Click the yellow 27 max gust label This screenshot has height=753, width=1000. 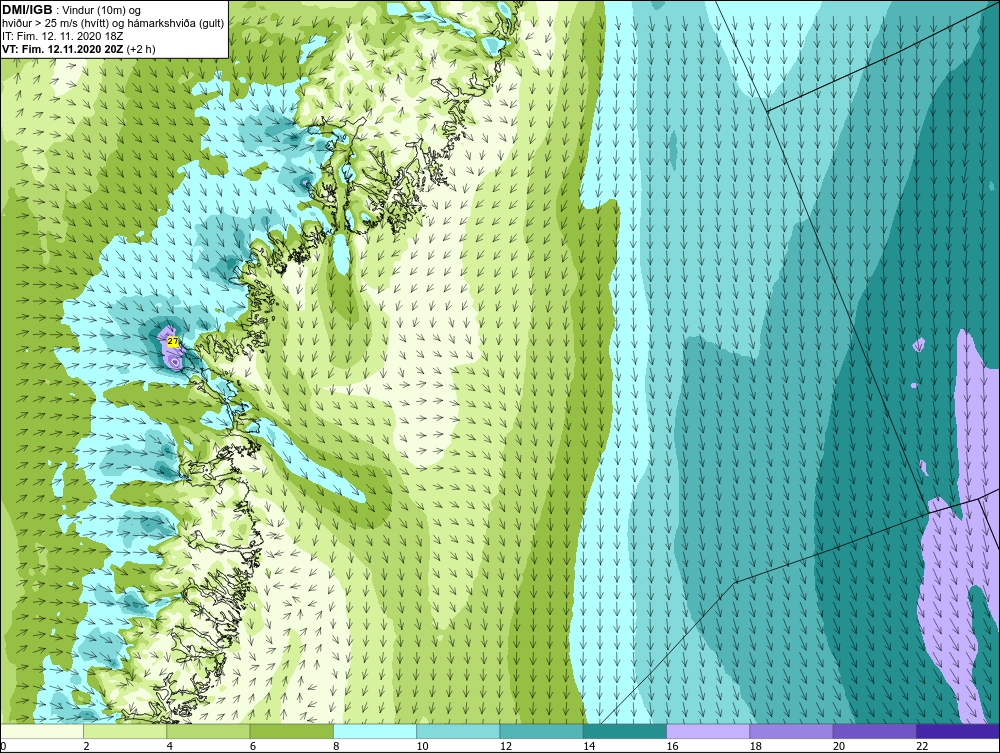tap(173, 342)
